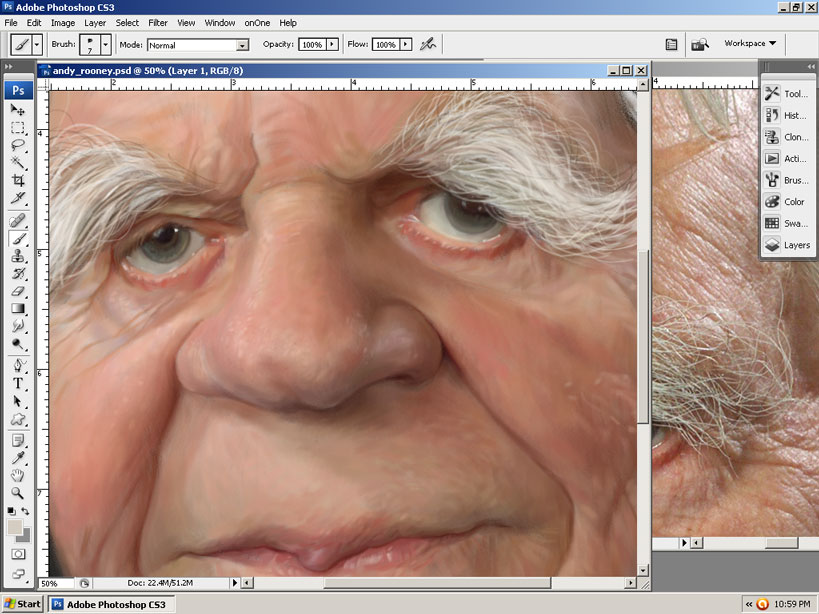Viewport: 819px width, 614px height.
Task: Open the Actions panel
Action: coord(788,158)
